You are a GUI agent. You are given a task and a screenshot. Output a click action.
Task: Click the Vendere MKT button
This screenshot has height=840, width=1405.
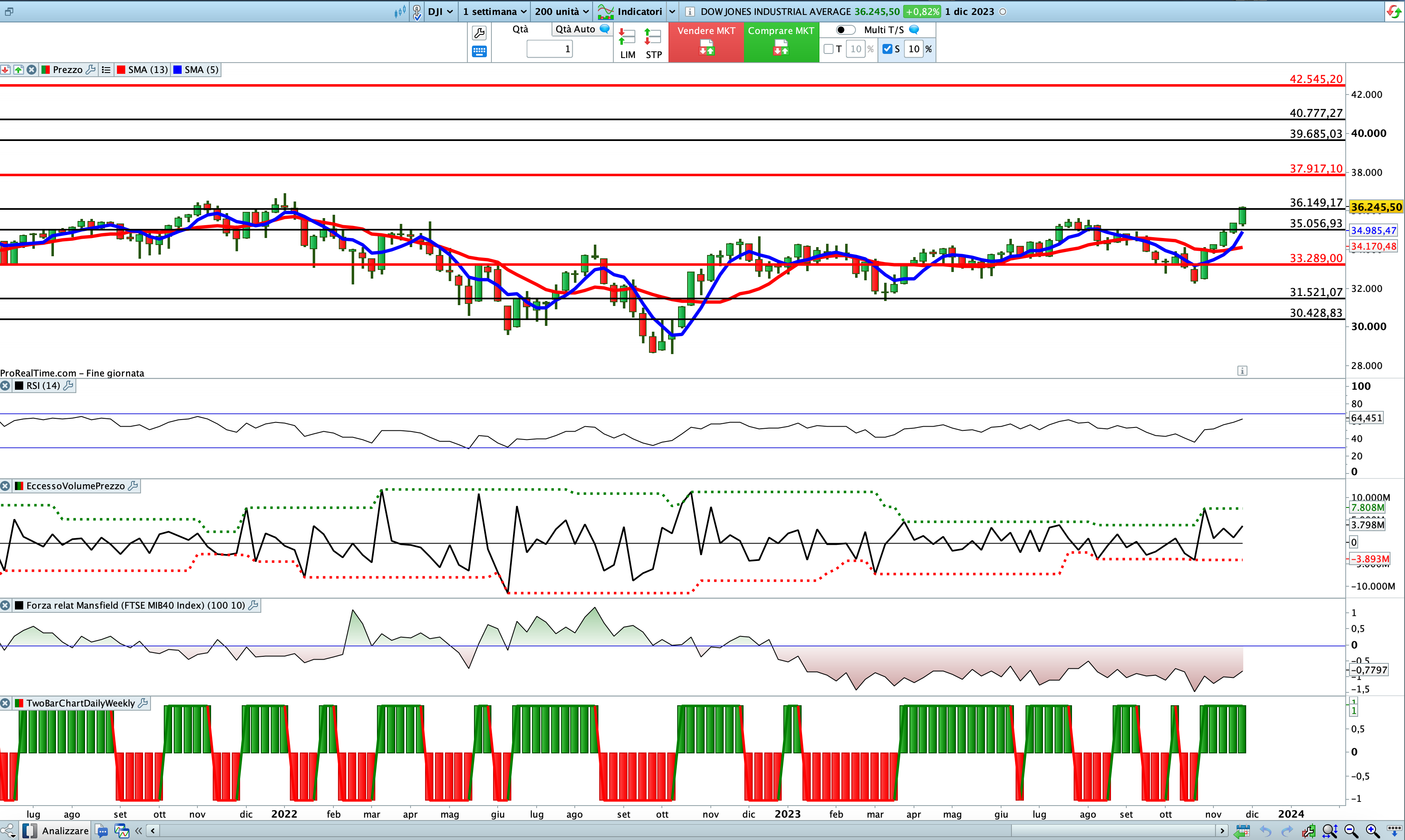coord(706,42)
